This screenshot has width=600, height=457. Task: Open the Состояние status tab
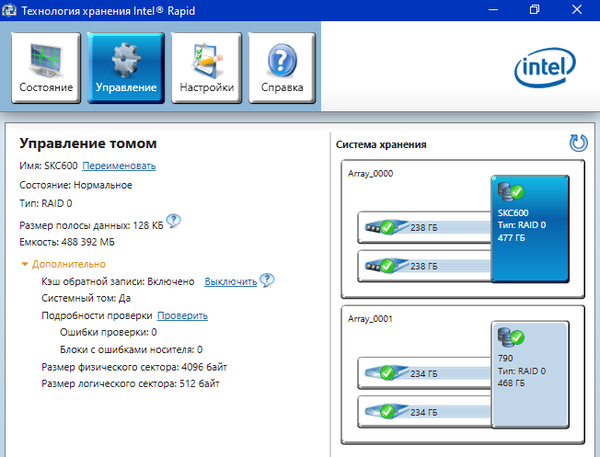pyautogui.click(x=46, y=68)
